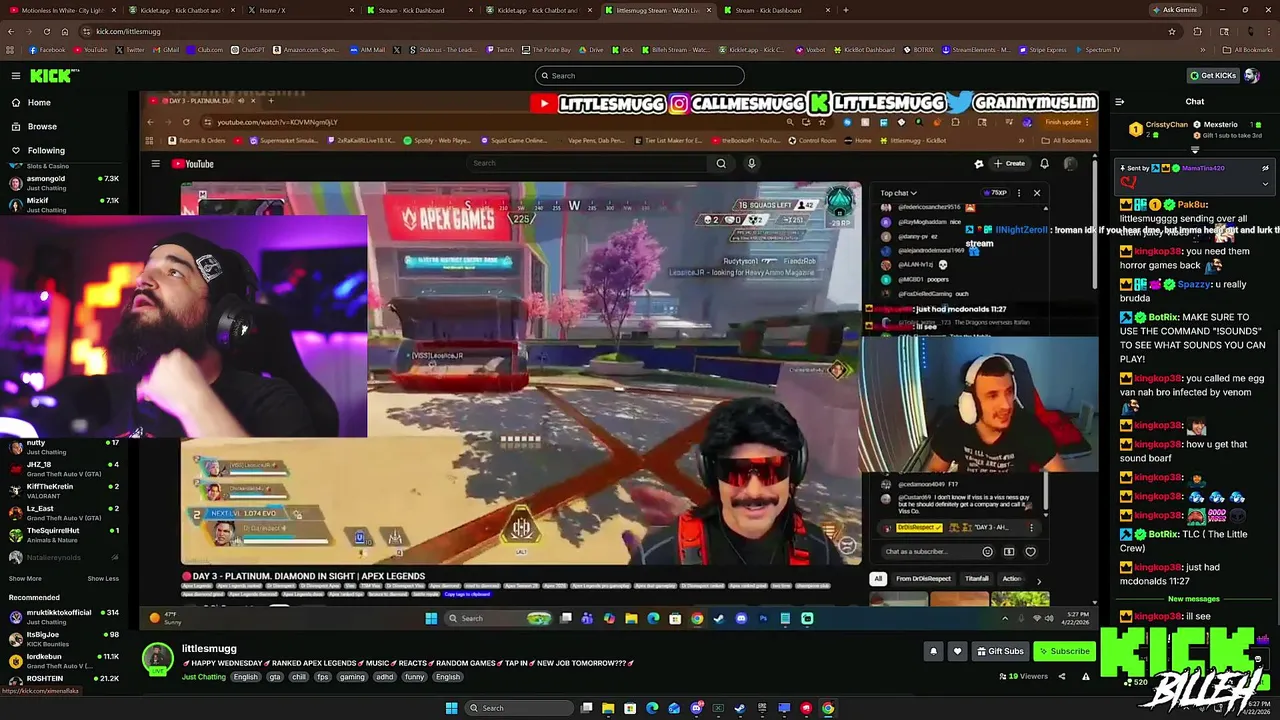Toggle the notification bell for littlesmugg
Screen dimensions: 1280x720
point(933,651)
